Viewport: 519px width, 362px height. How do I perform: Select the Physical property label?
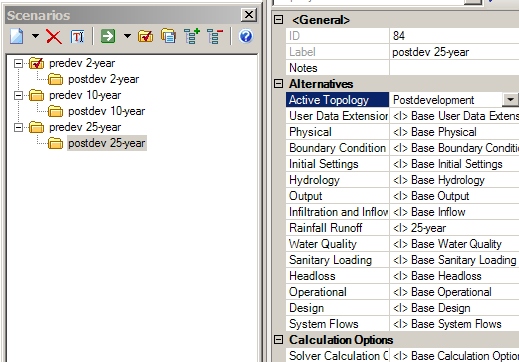coord(310,132)
